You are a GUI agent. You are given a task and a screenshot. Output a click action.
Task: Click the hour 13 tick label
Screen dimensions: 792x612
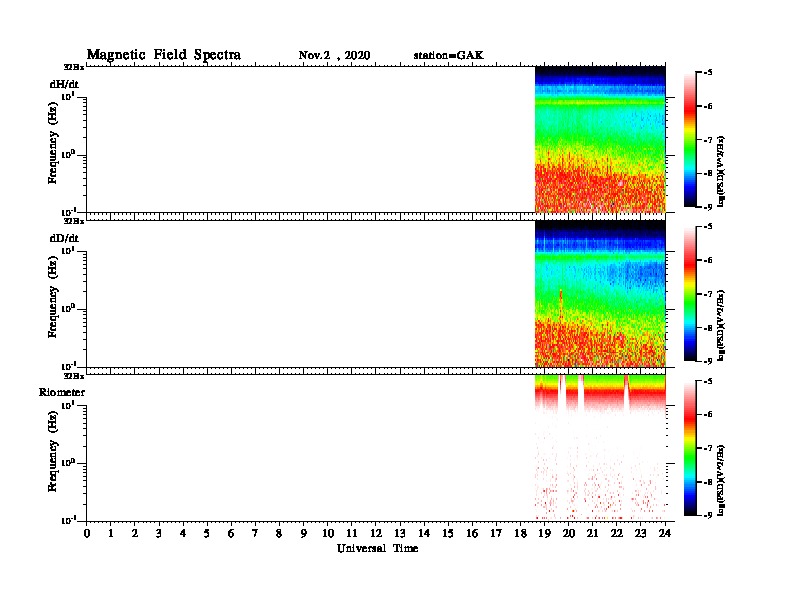[x=400, y=534]
